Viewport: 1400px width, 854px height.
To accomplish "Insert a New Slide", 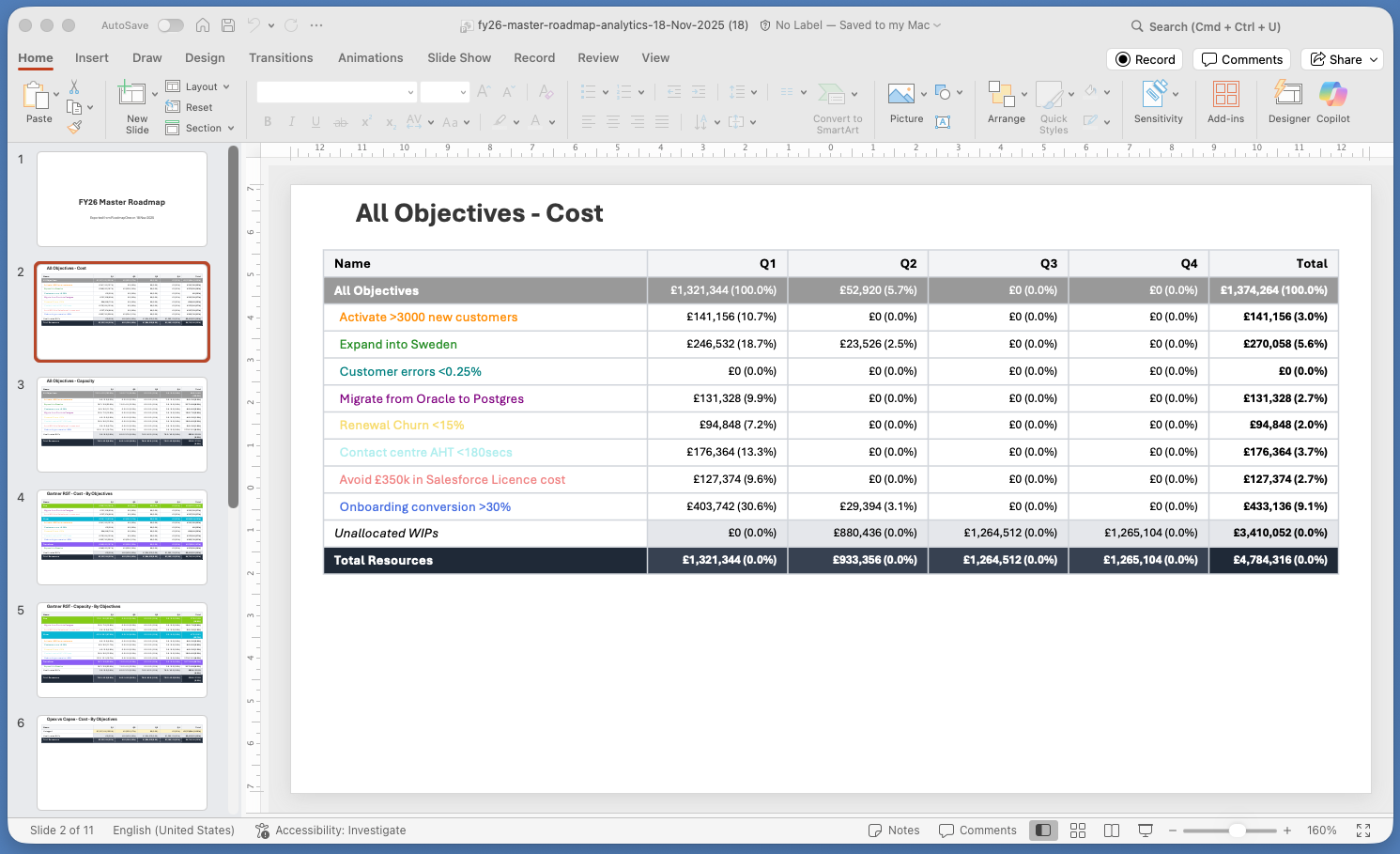I will click(135, 103).
